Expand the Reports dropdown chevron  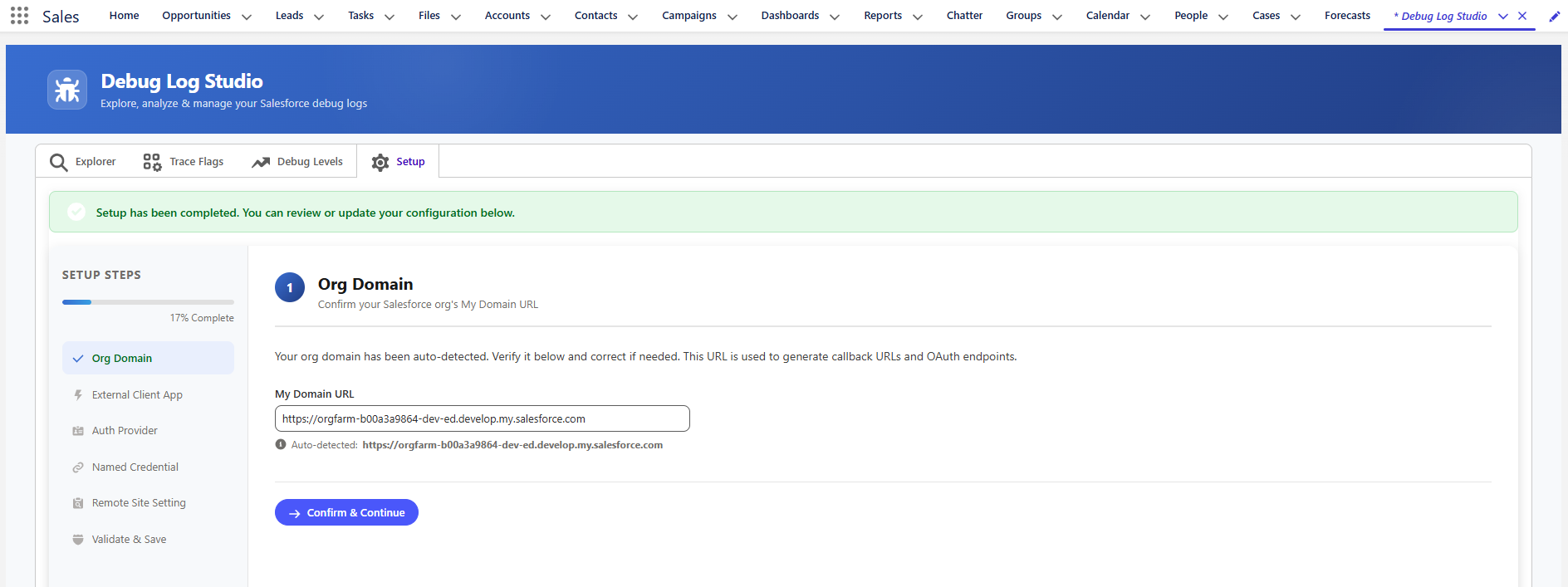click(918, 17)
